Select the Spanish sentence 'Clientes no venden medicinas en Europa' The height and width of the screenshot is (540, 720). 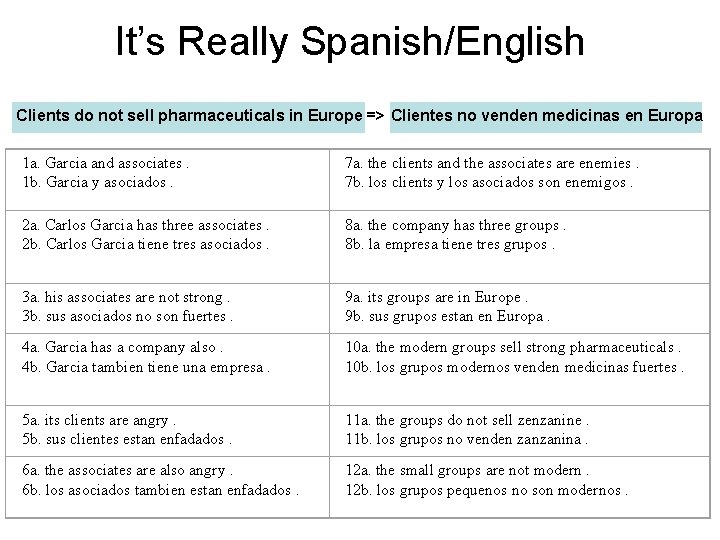(x=546, y=116)
